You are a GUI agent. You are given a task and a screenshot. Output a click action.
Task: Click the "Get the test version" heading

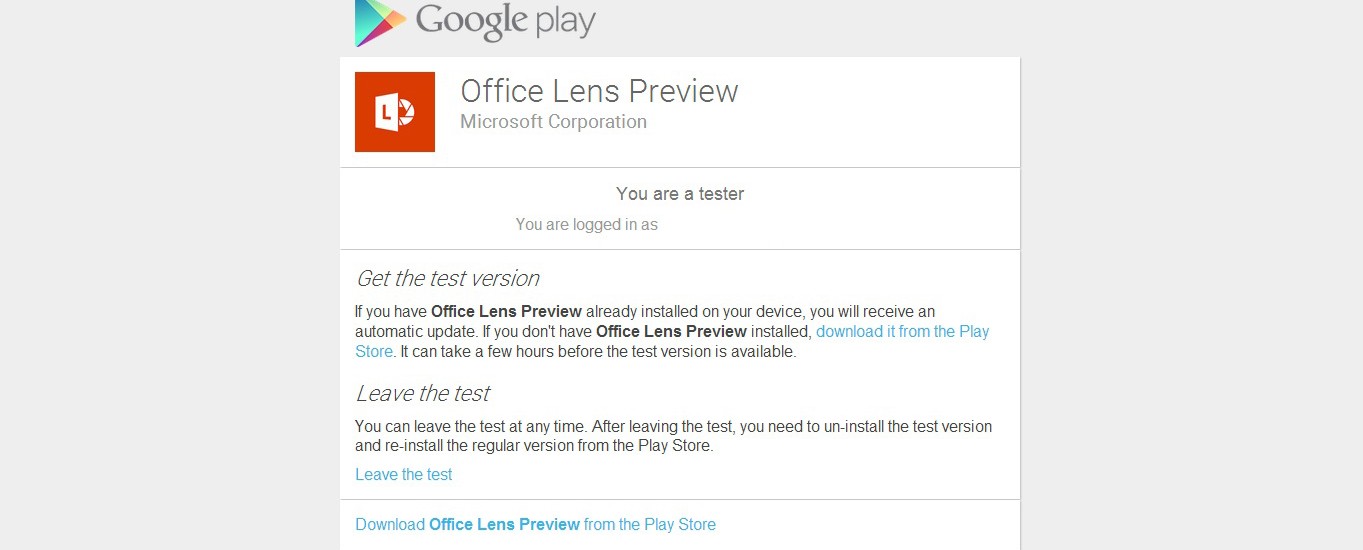pyautogui.click(x=447, y=279)
